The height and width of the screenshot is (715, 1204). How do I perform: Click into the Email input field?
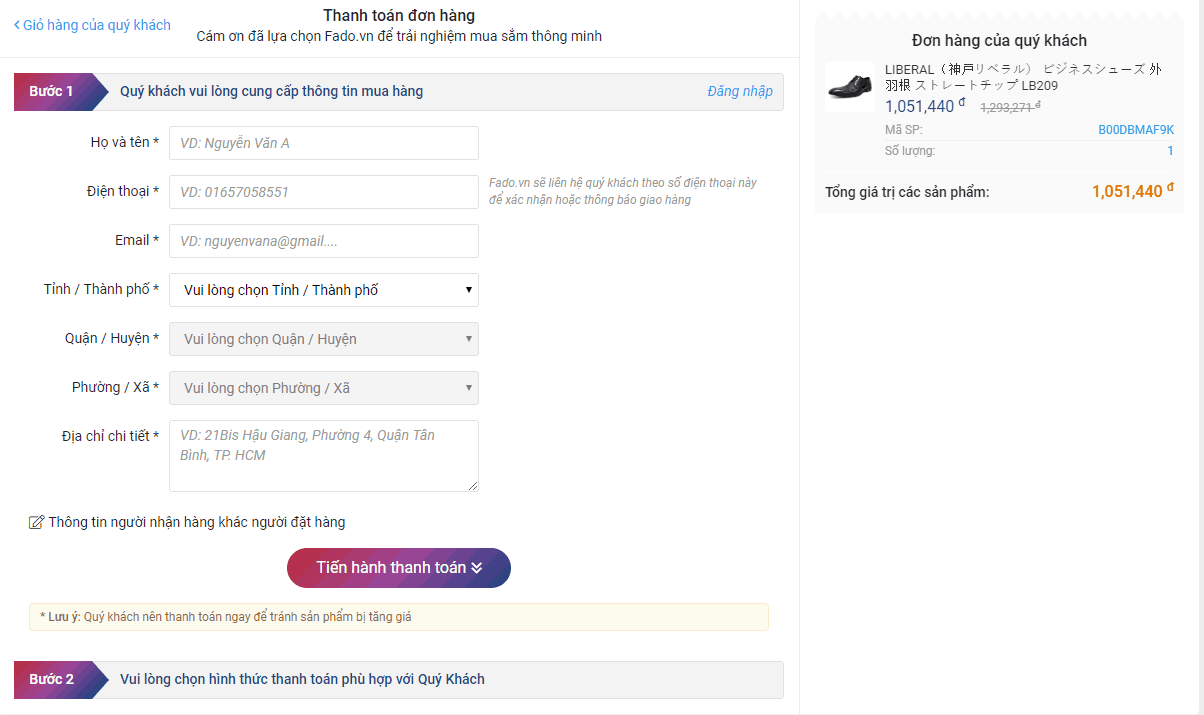point(324,241)
